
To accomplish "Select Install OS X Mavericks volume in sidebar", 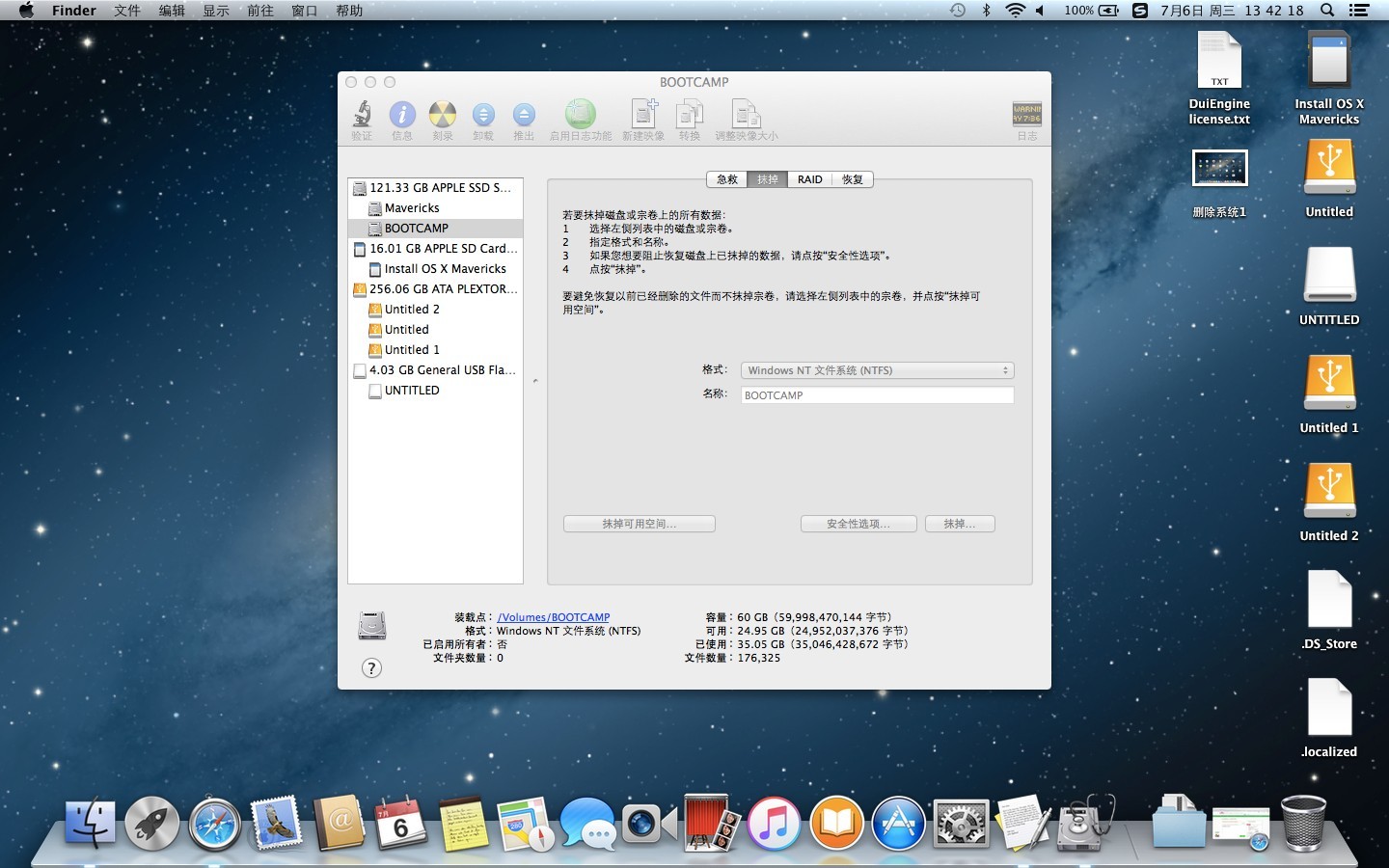I will [435, 269].
